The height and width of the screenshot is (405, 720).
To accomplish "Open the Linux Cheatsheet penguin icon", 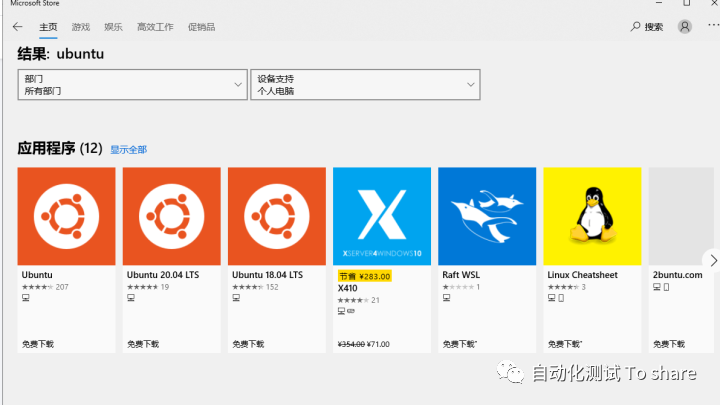I will [x=592, y=216].
